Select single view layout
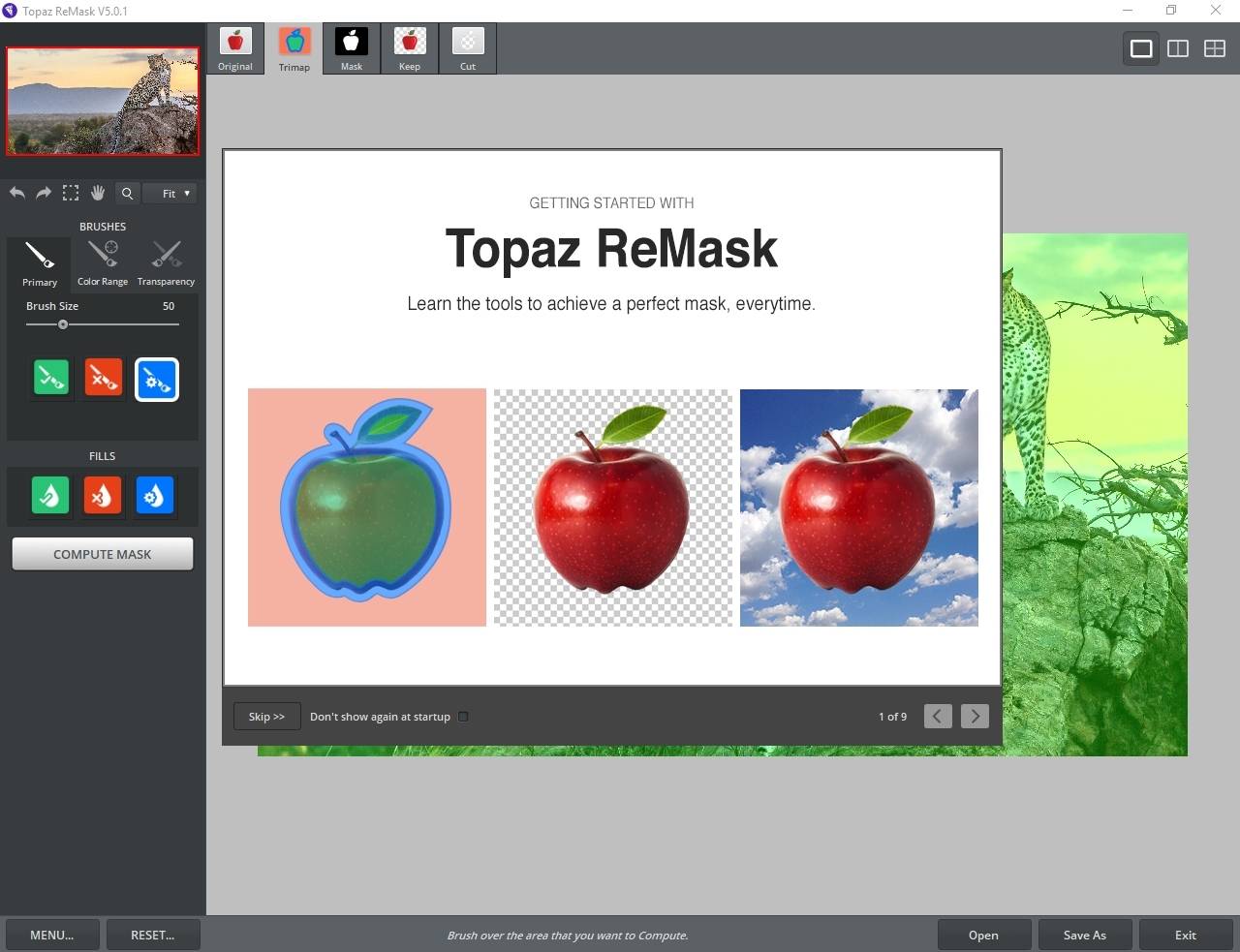Viewport: 1240px width, 952px height. pyautogui.click(x=1141, y=48)
